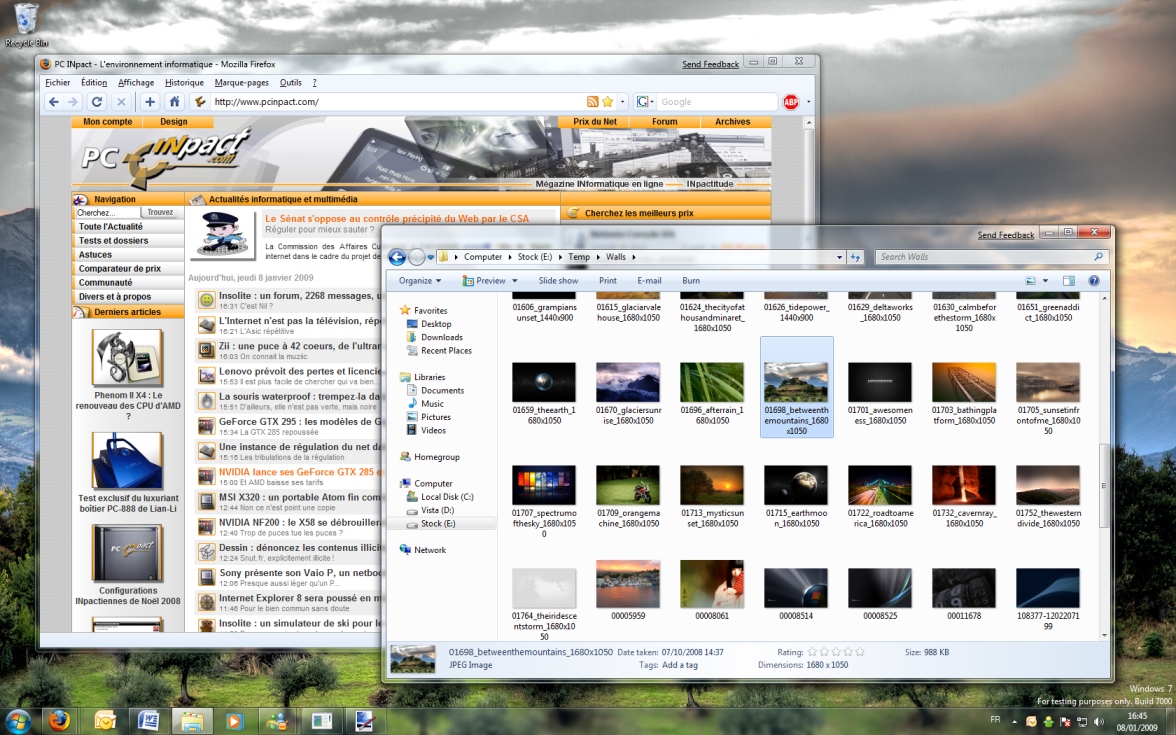Click the Firefox back arrow button
The height and width of the screenshot is (735, 1176).
(x=53, y=102)
